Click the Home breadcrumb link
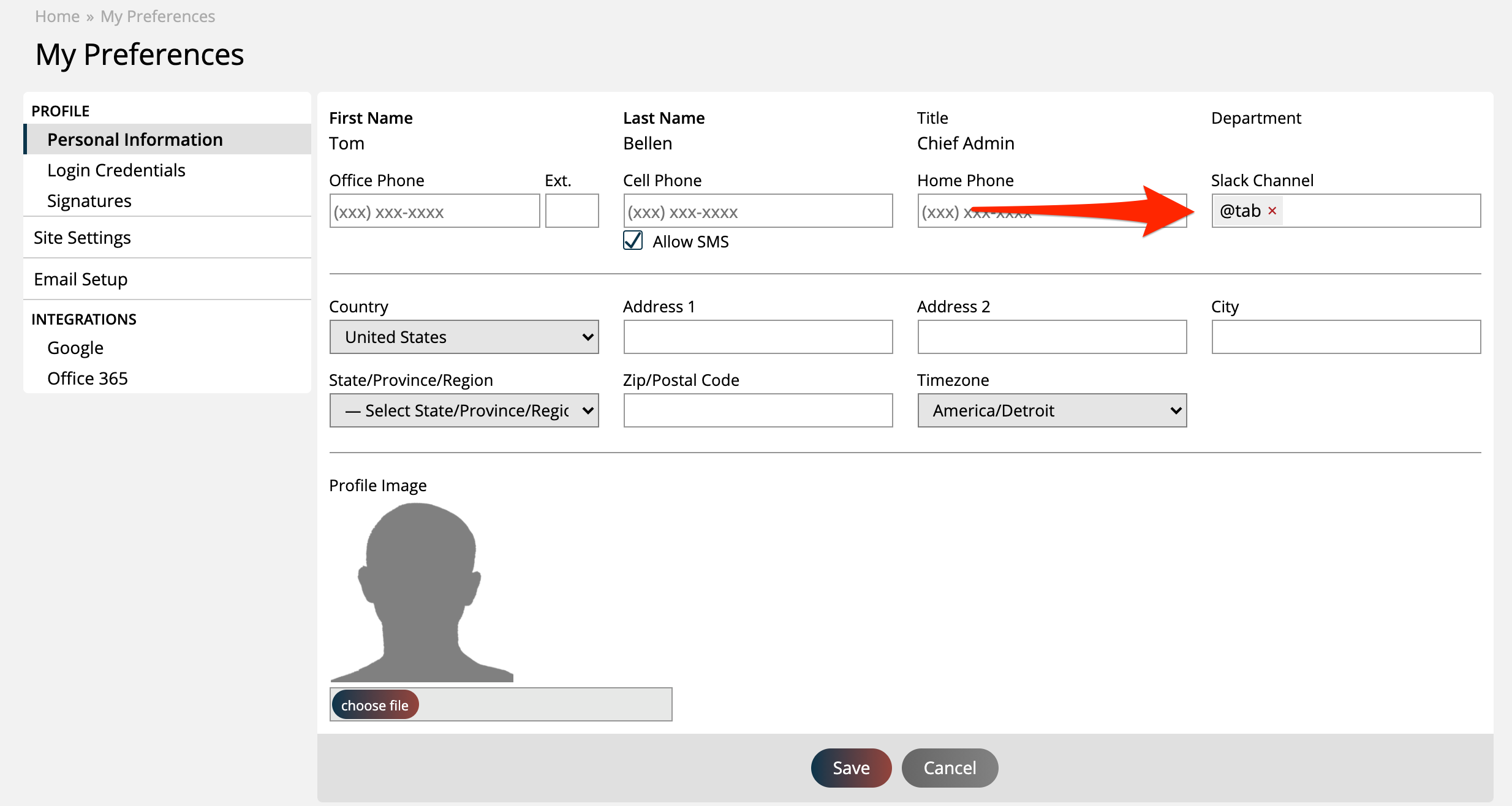The height and width of the screenshot is (806, 1512). [x=57, y=17]
